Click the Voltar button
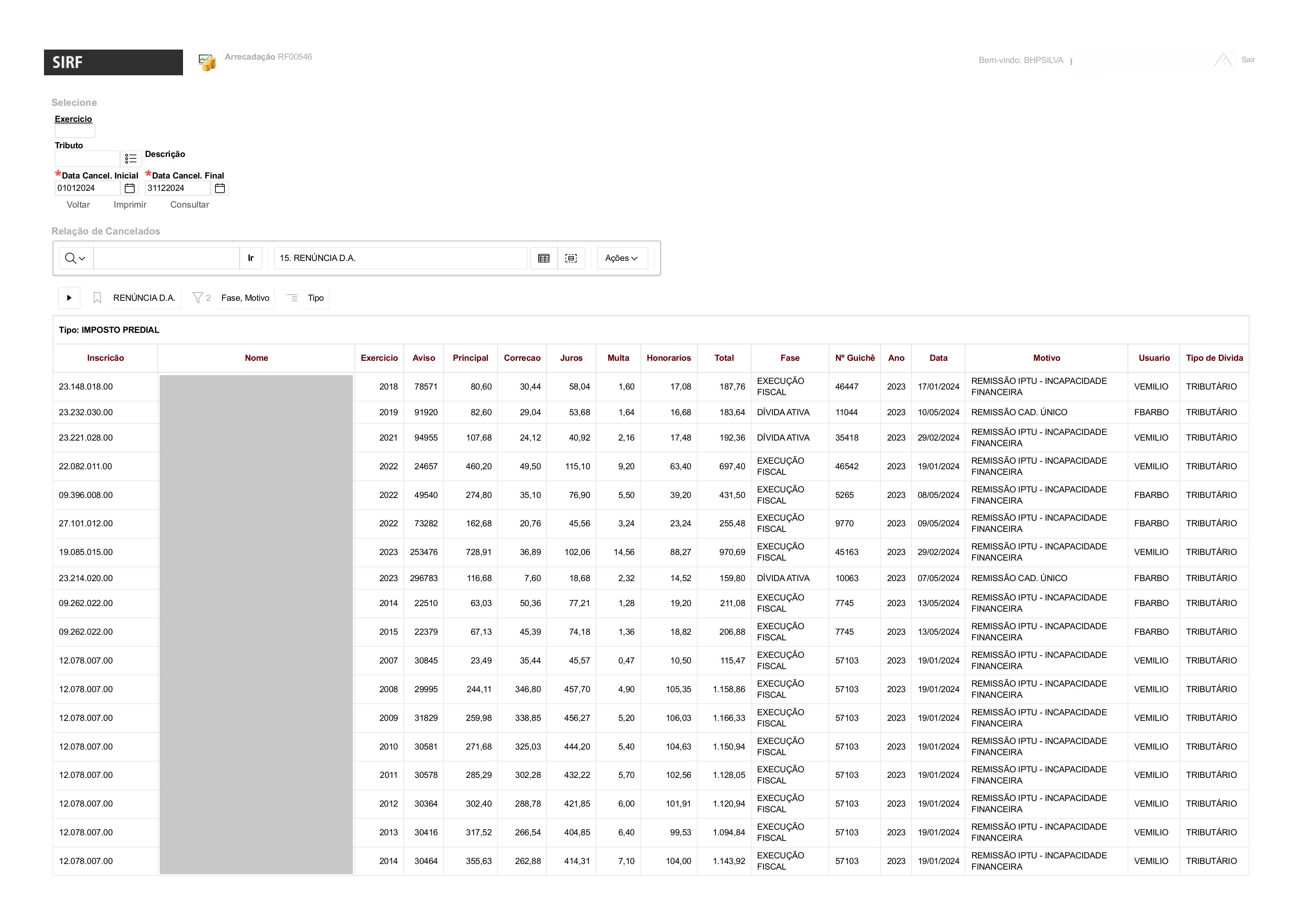1308x924 pixels. [78, 205]
